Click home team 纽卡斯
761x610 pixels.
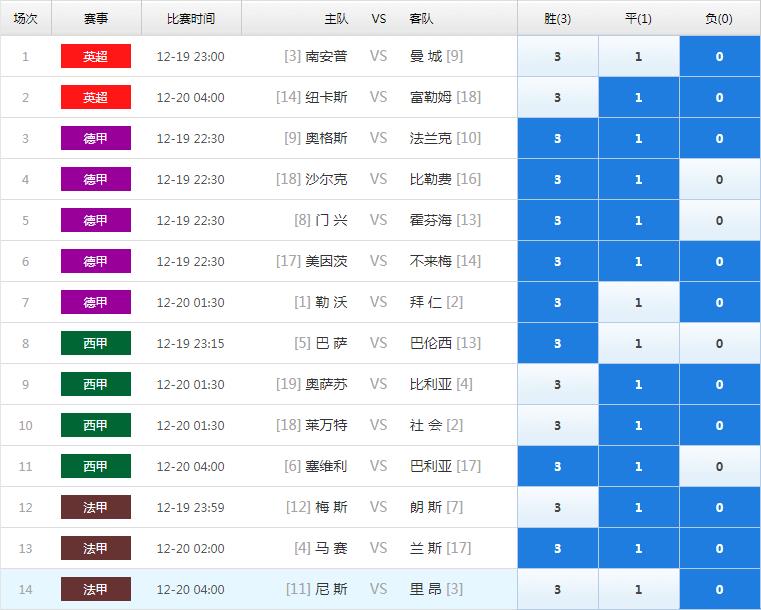coord(326,98)
